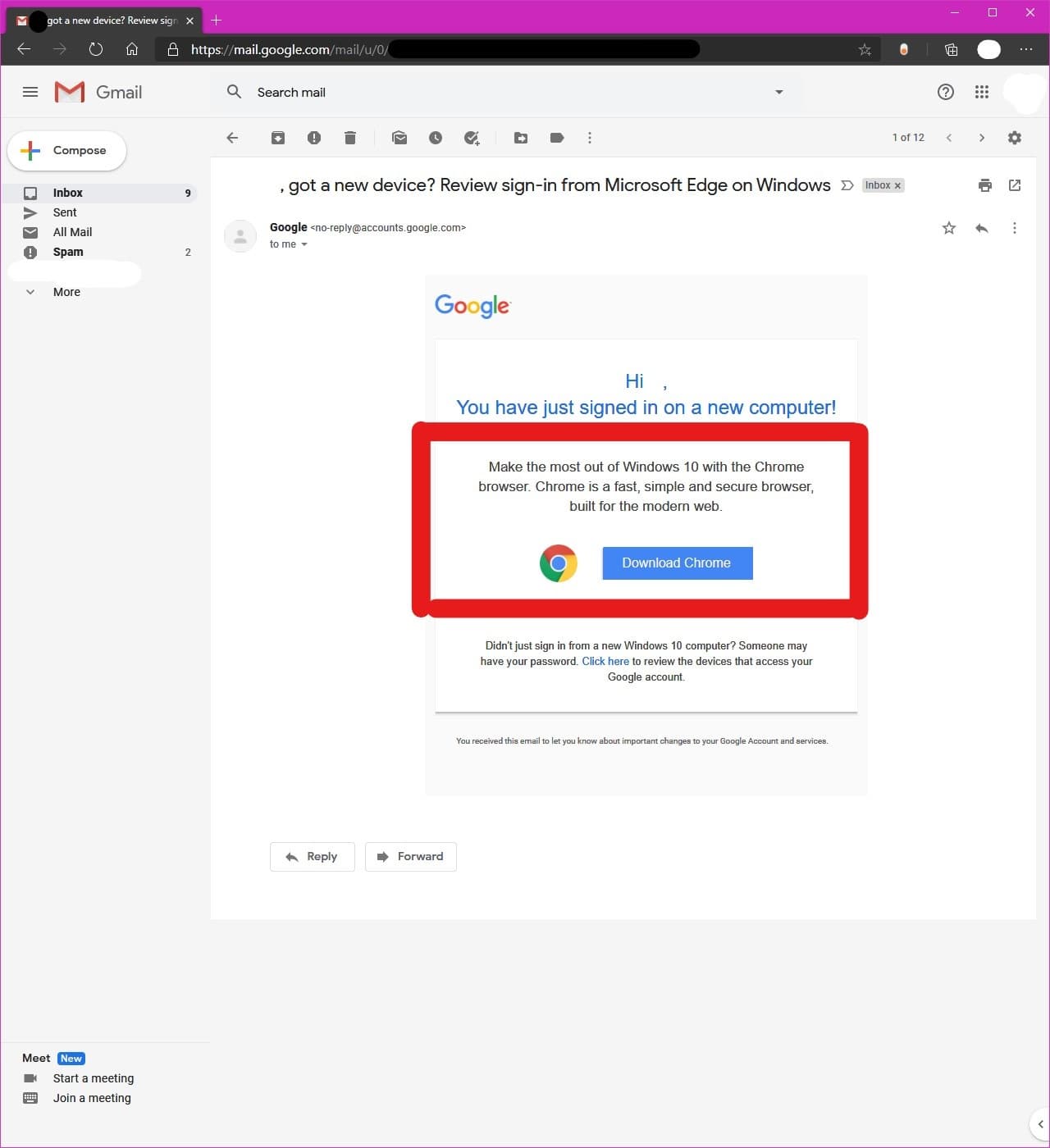Expand the search options dropdown arrow
This screenshot has width=1050, height=1148.
pos(779,92)
